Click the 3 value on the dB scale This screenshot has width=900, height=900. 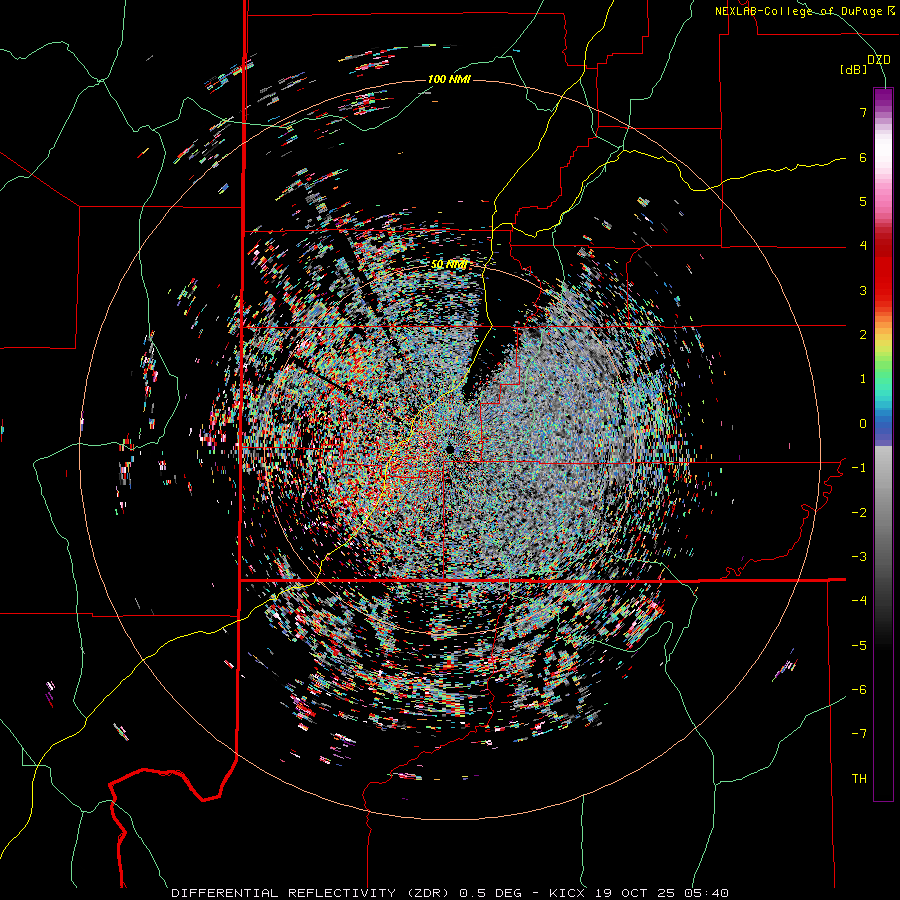click(863, 290)
